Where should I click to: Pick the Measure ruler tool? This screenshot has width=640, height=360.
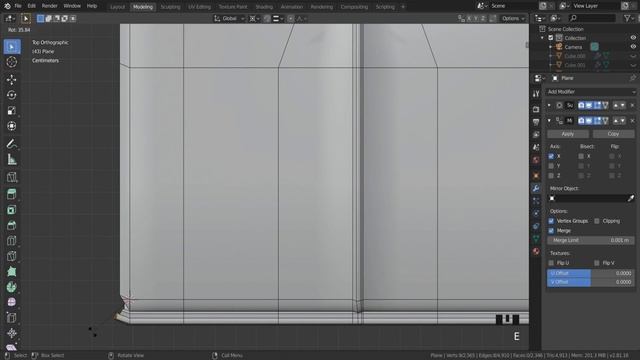12,160
